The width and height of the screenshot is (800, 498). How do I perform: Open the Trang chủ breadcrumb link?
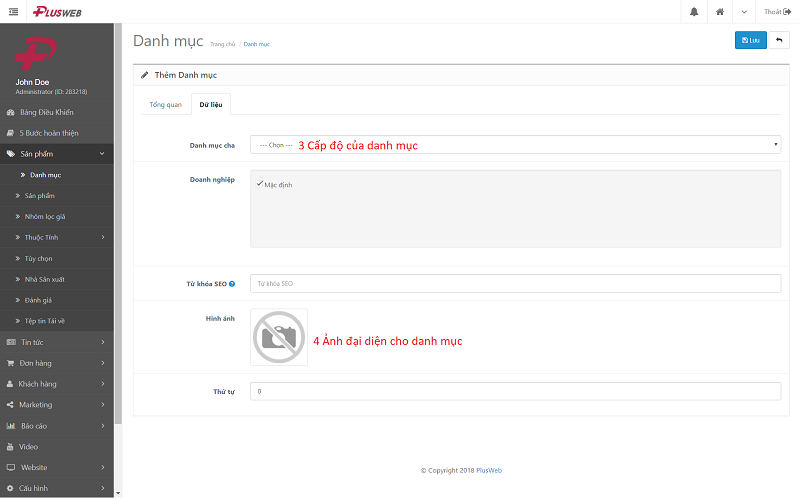(x=222, y=44)
